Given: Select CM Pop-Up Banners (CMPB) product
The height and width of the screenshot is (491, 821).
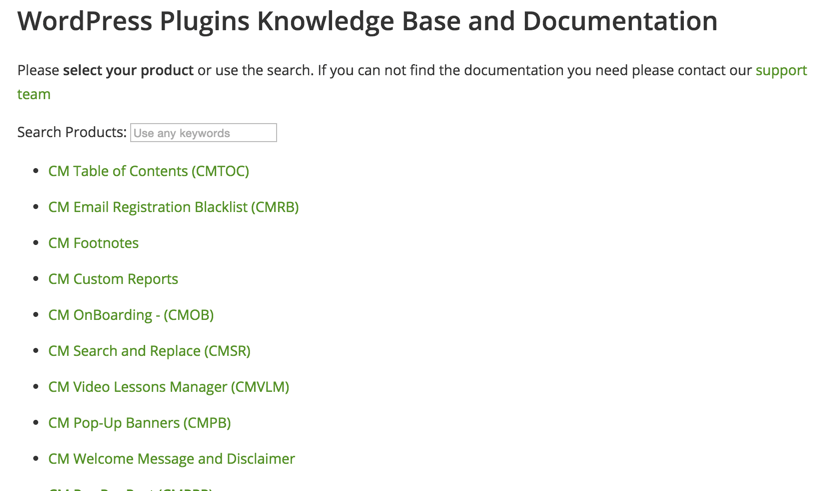Looking at the screenshot, I should (139, 423).
